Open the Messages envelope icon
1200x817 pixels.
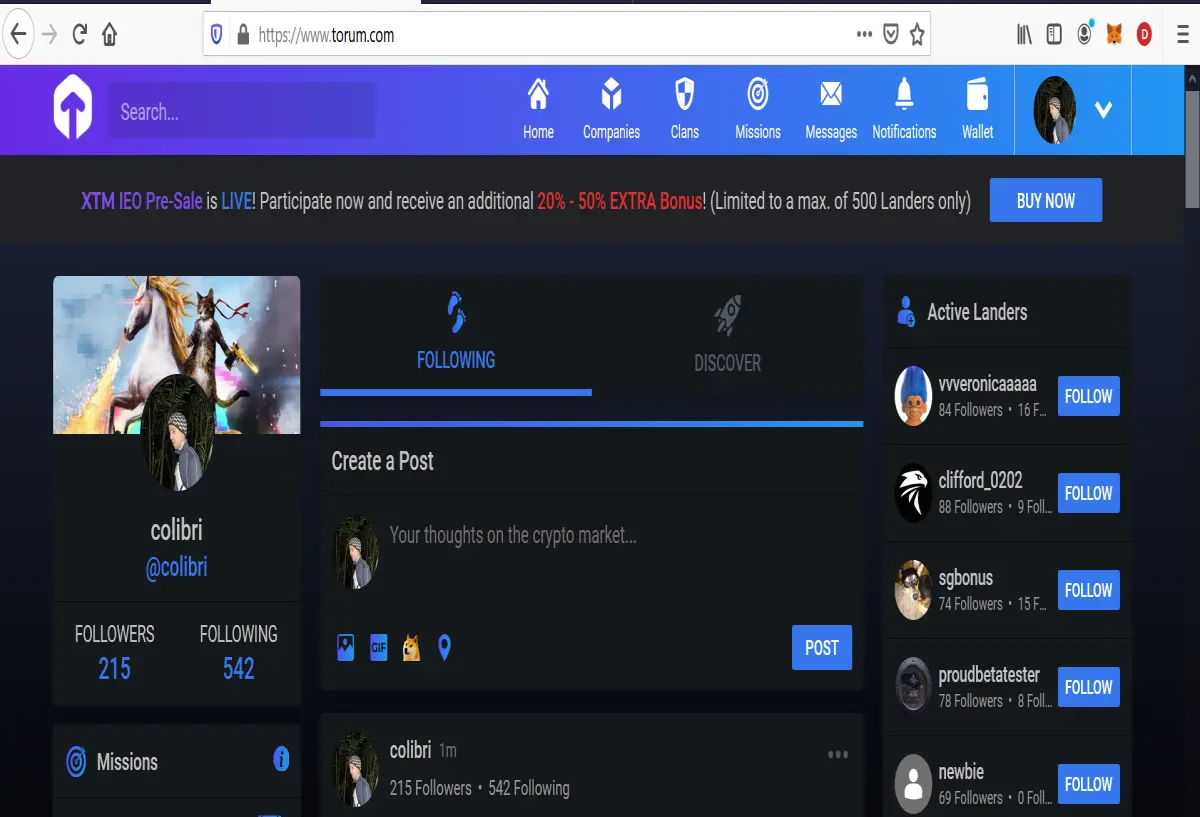[831, 96]
